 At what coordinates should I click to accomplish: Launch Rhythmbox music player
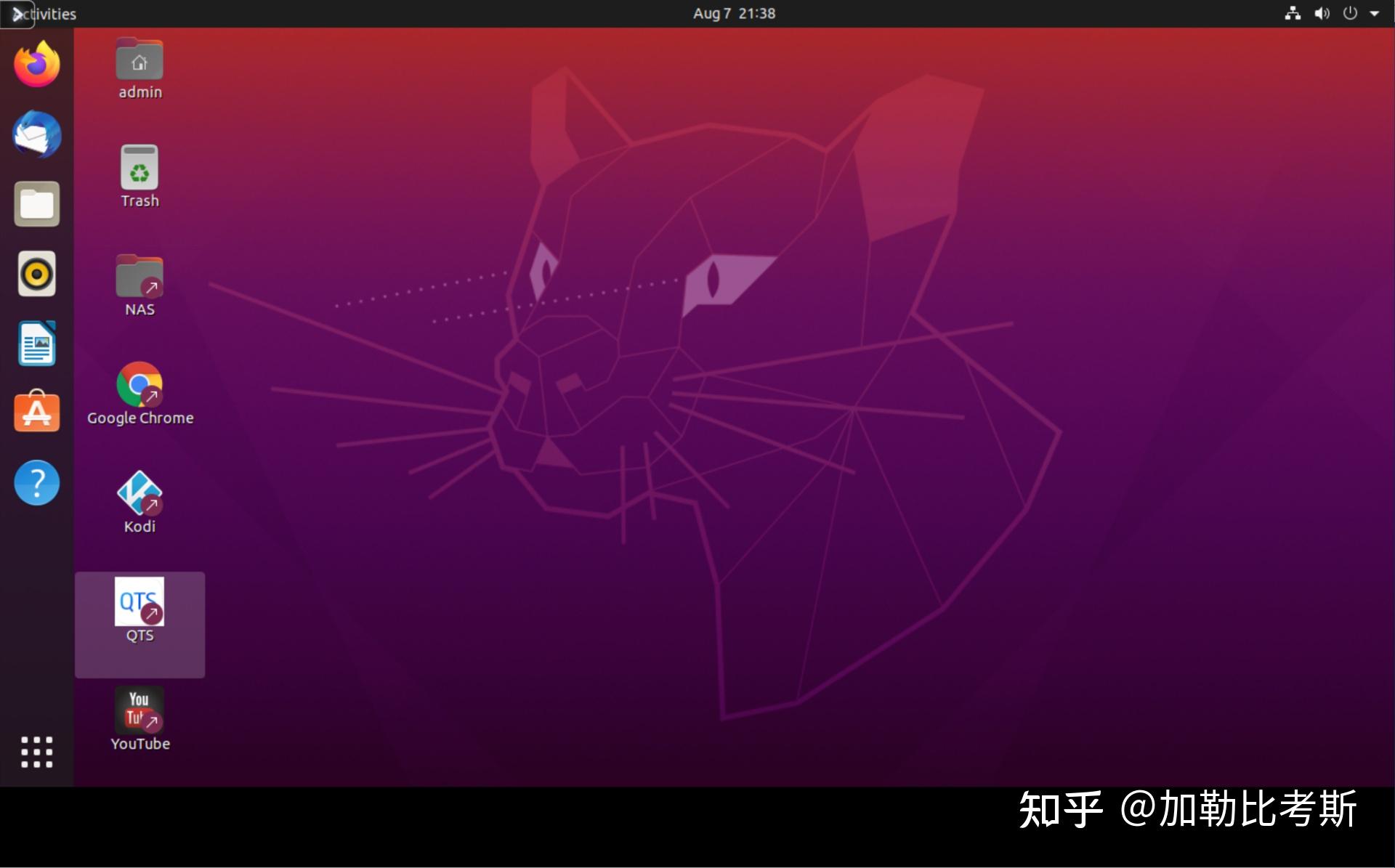coord(36,274)
